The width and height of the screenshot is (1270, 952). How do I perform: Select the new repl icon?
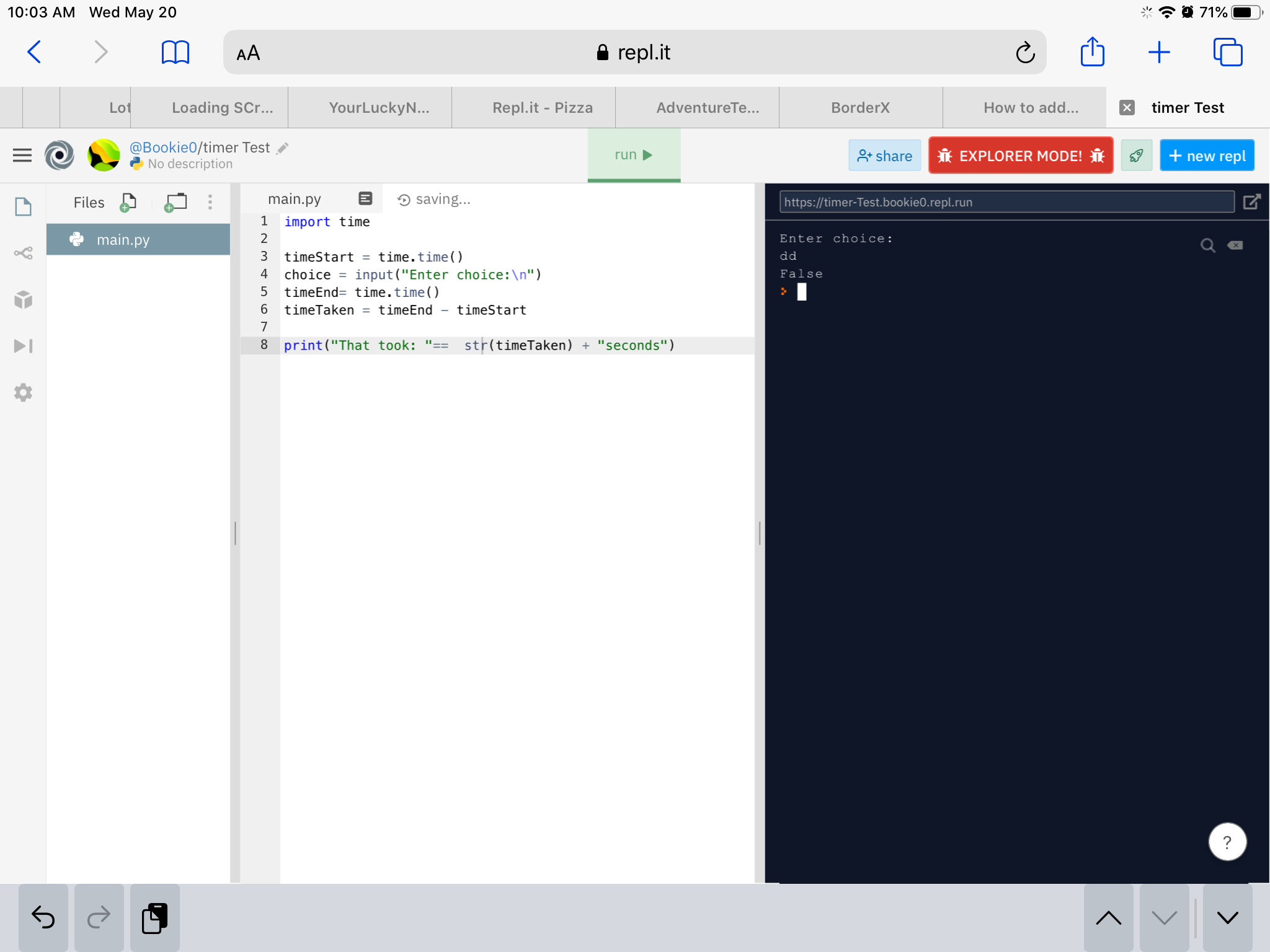(1207, 155)
